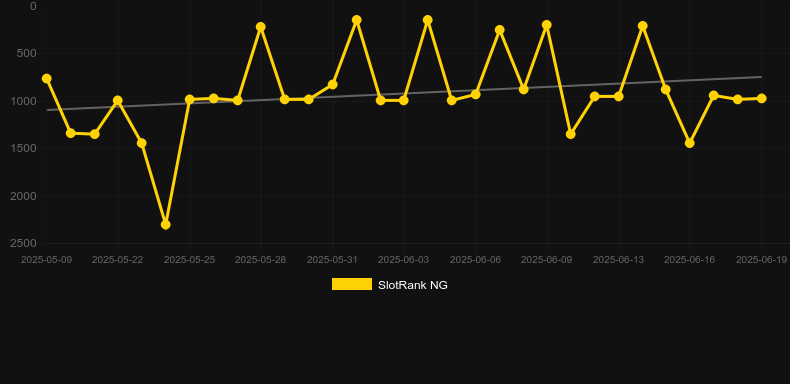Click the dip data point at 2025-06-16
Screen dimensions: 790x384
690,143
